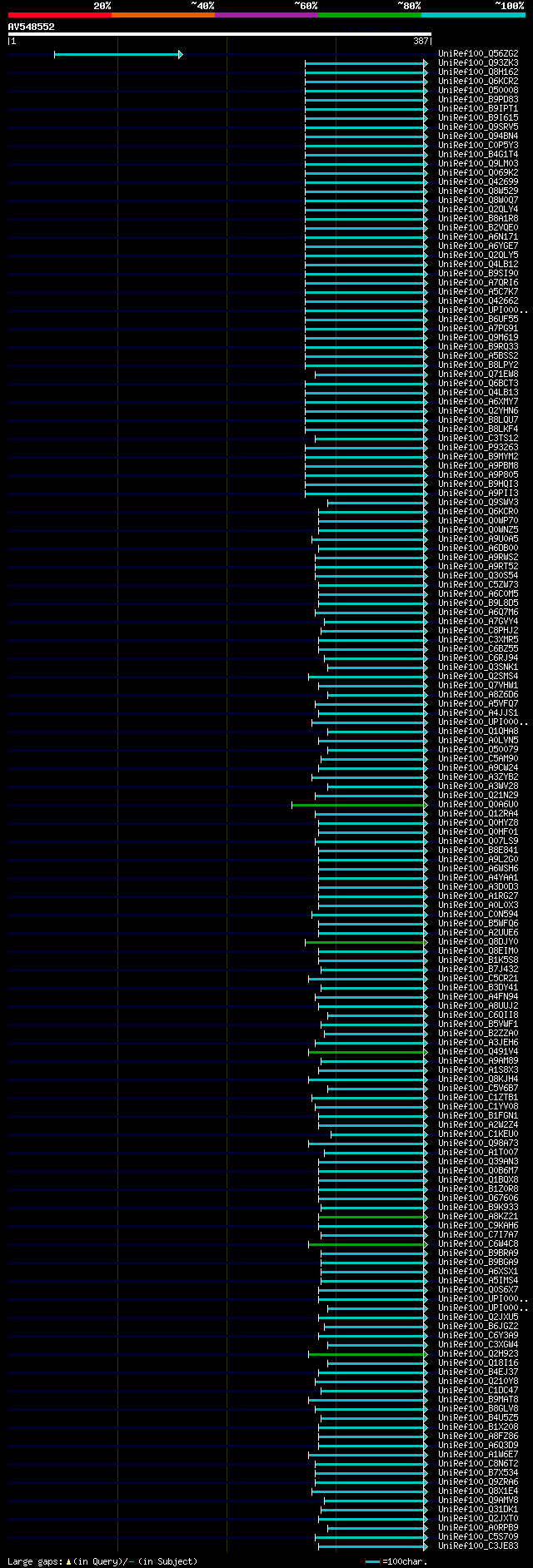Click the UniRef100_A3ZYB2 label
The width and height of the screenshot is (533, 1568).
[478, 777]
